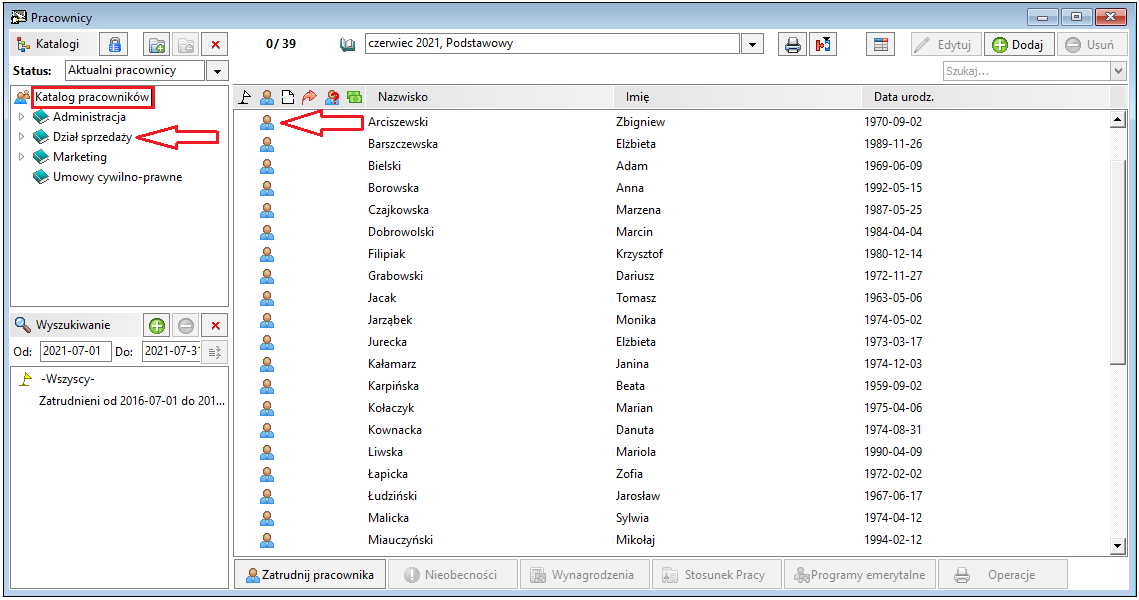The image size is (1139, 600).
Task: Click the printer icon in the toolbar
Action: [x=793, y=44]
